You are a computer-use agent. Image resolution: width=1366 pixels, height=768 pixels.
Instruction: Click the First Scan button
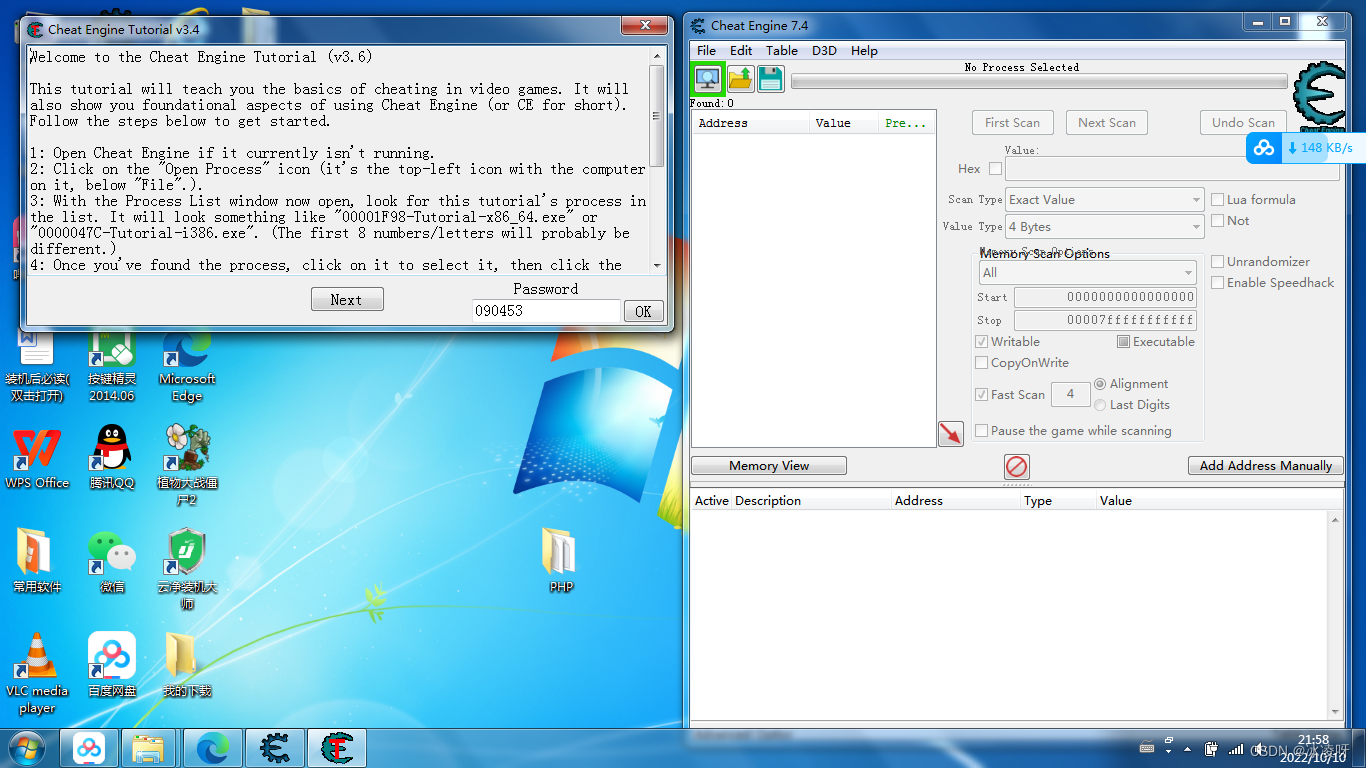[x=1012, y=123]
